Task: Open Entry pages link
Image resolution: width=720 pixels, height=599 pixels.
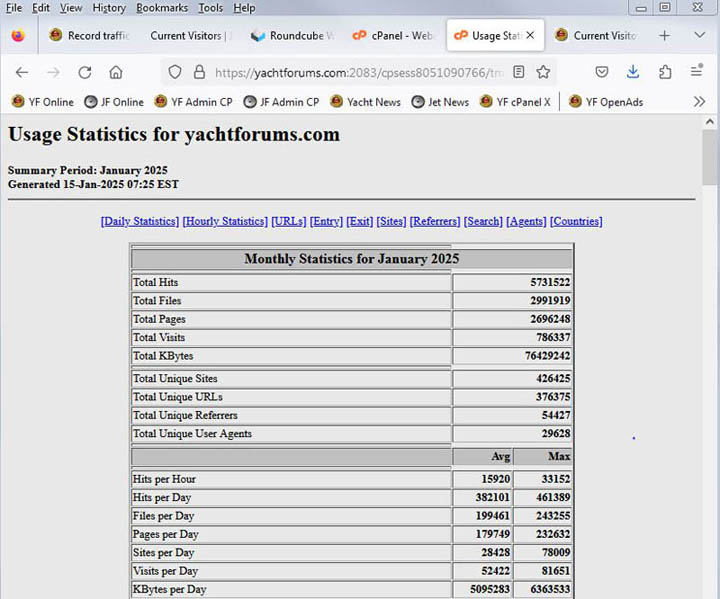Action: pyautogui.click(x=326, y=221)
